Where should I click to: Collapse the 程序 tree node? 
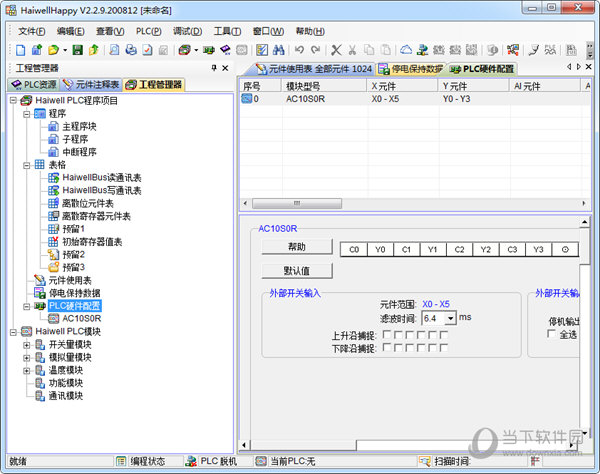tap(26, 114)
